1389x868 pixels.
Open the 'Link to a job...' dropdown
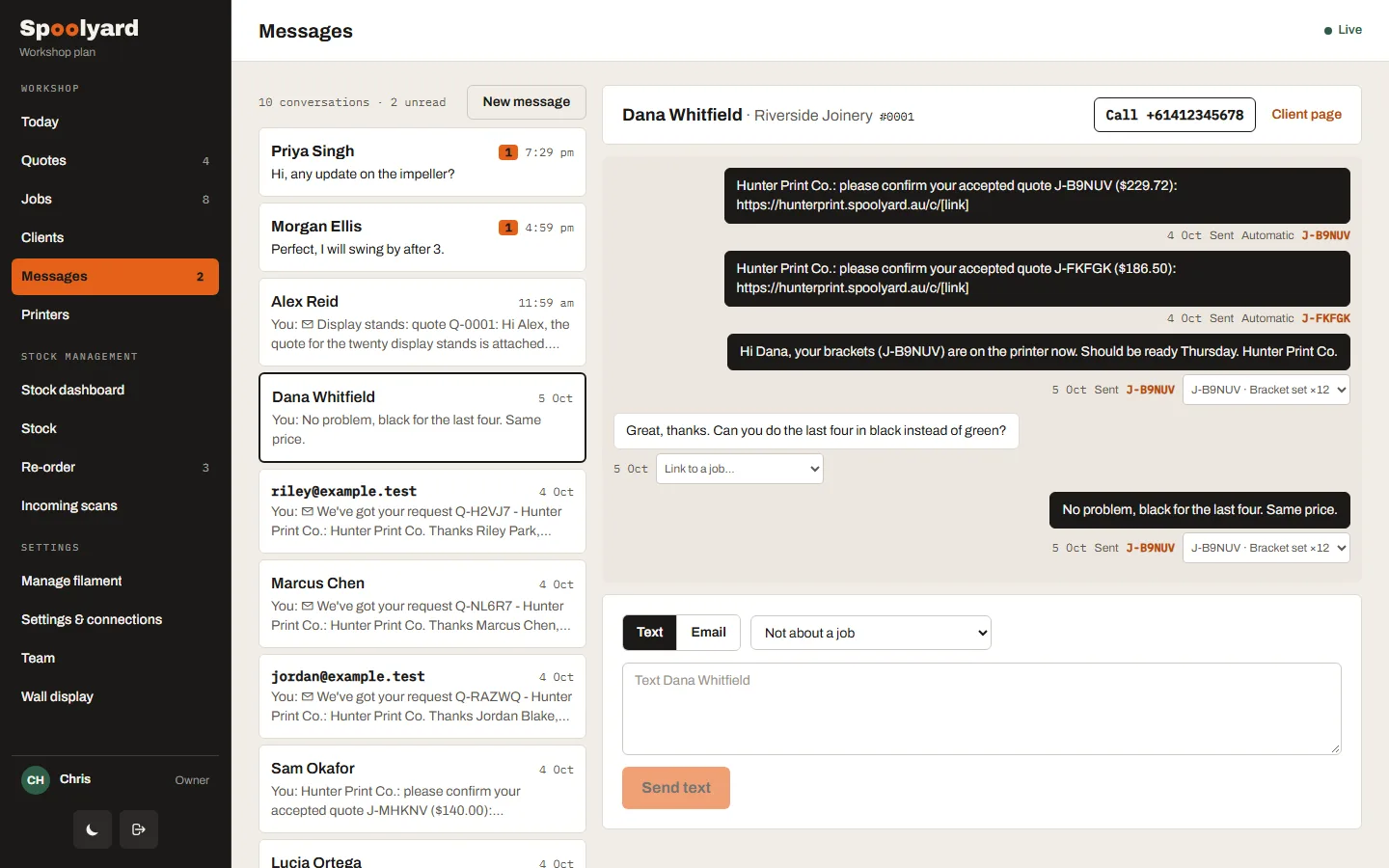tap(740, 469)
